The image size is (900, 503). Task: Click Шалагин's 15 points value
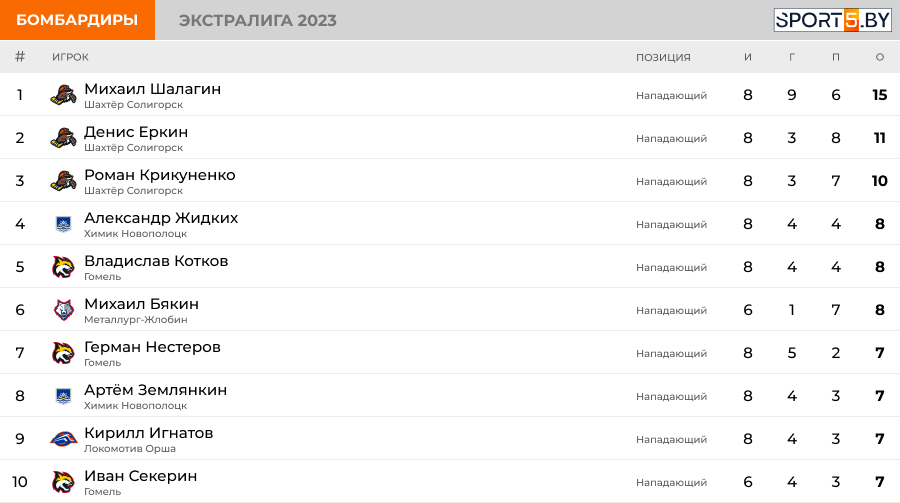pyautogui.click(x=879, y=95)
